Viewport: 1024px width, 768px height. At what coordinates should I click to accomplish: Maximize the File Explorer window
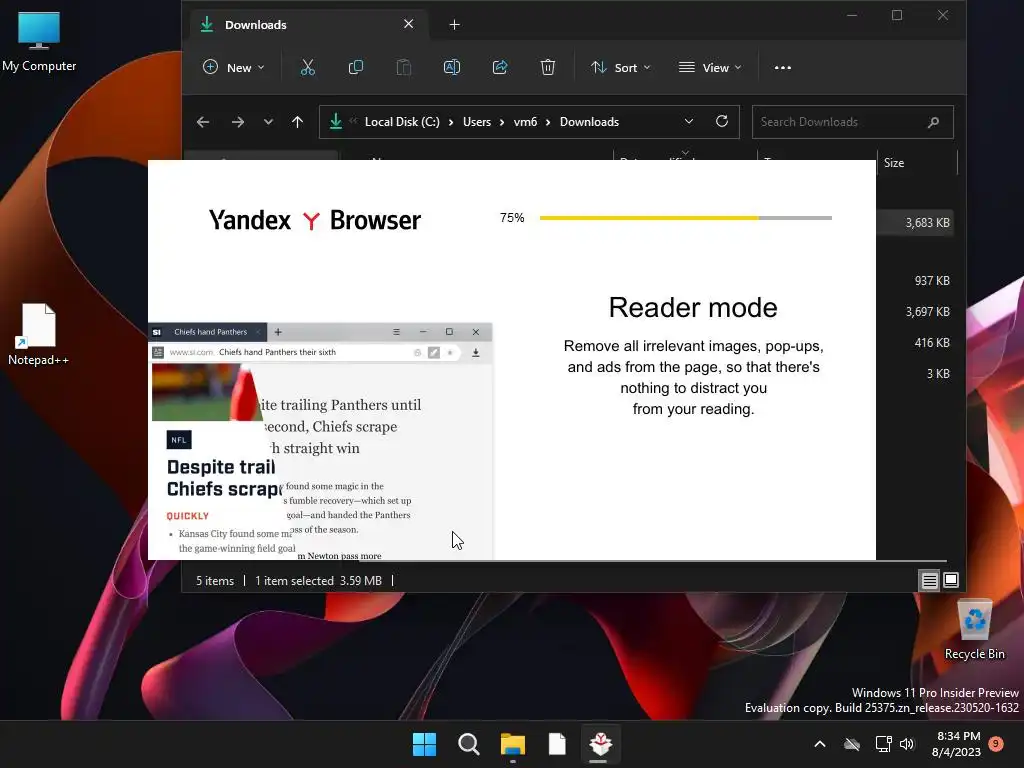[897, 15]
